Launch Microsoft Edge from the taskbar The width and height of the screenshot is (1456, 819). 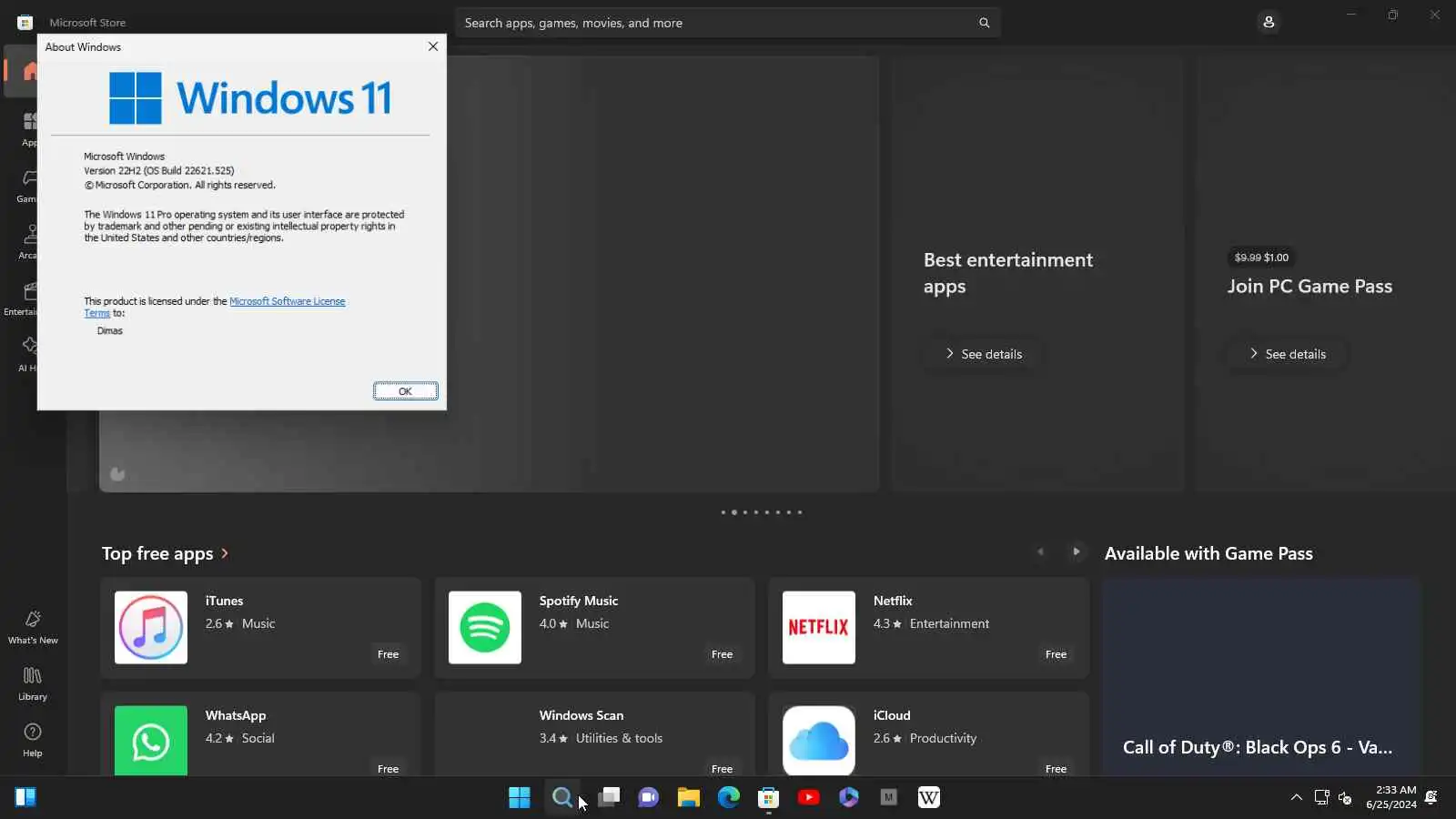click(x=729, y=797)
